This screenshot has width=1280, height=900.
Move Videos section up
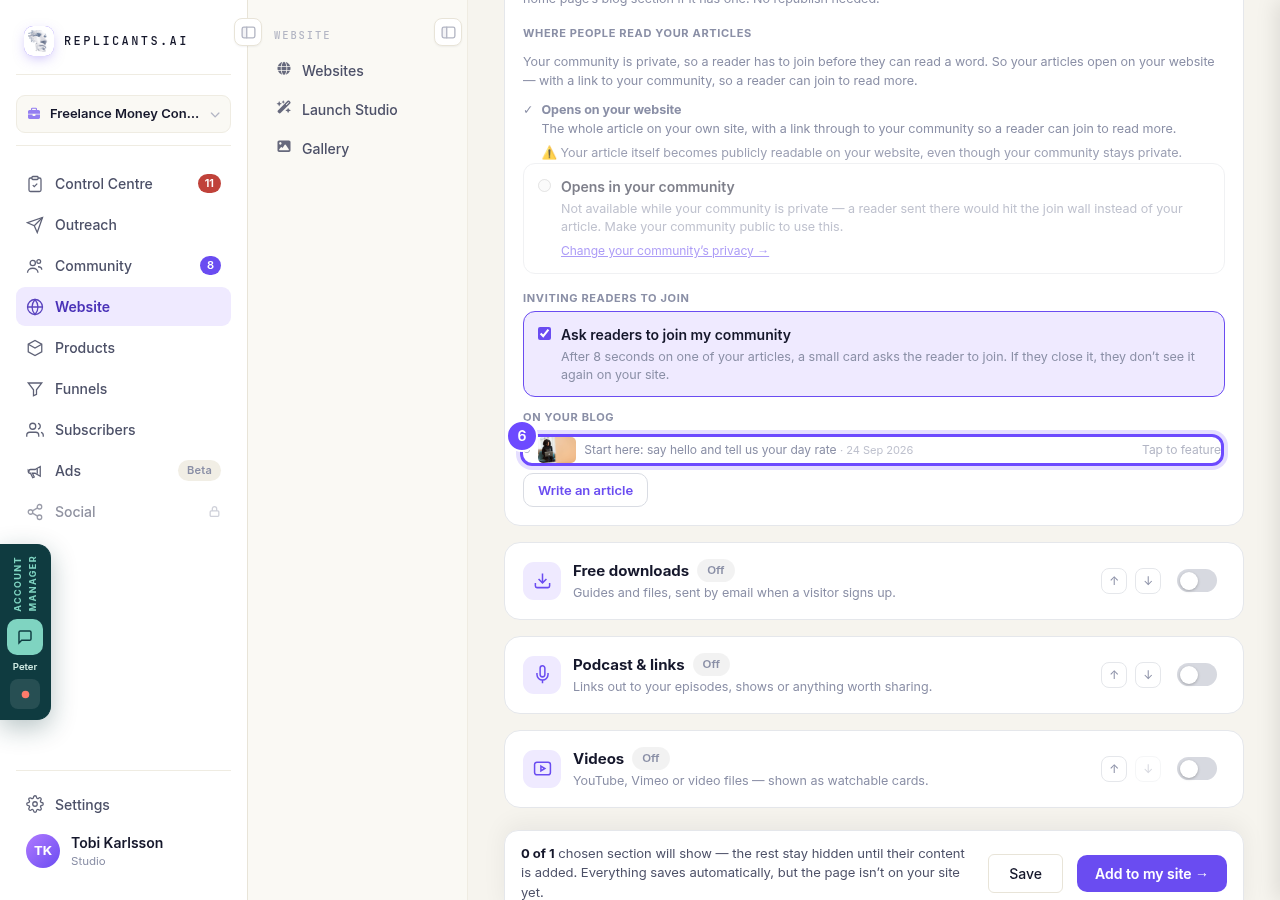[1114, 769]
